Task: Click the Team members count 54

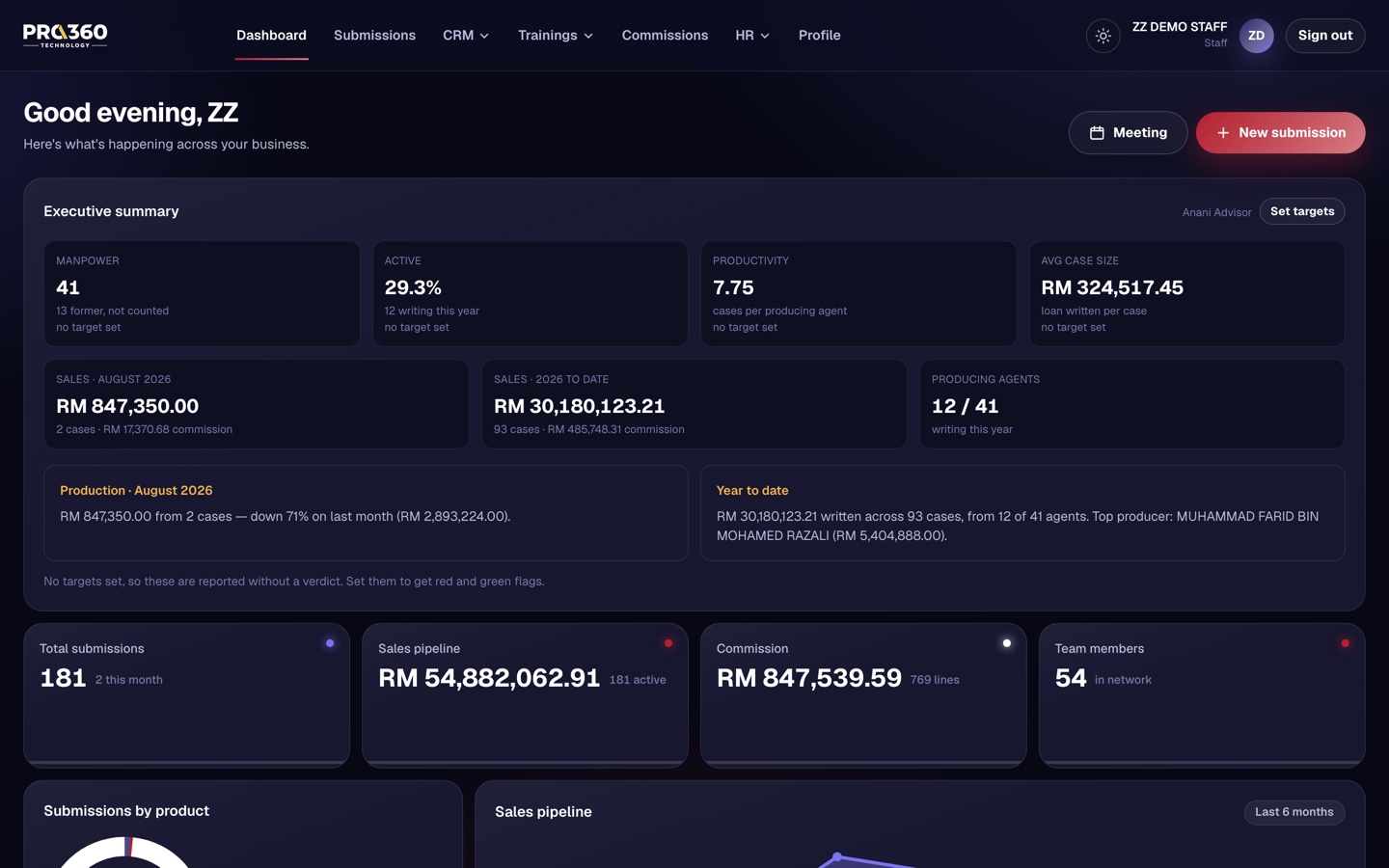Action: tap(1071, 678)
